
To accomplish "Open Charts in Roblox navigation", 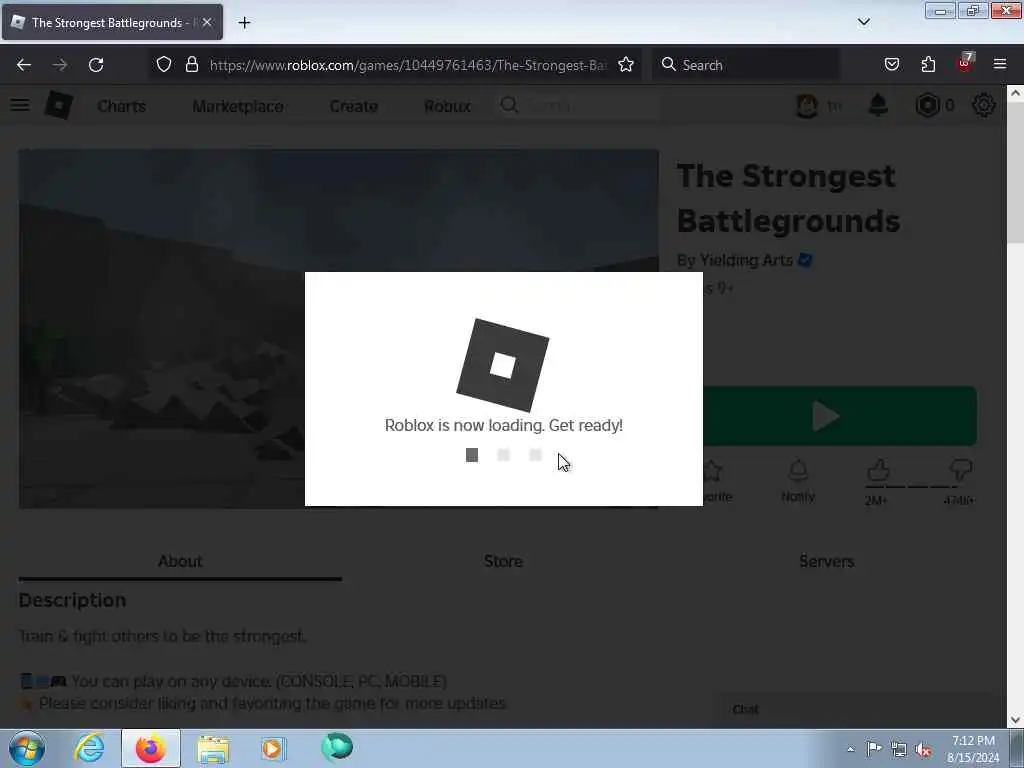I will tap(121, 106).
